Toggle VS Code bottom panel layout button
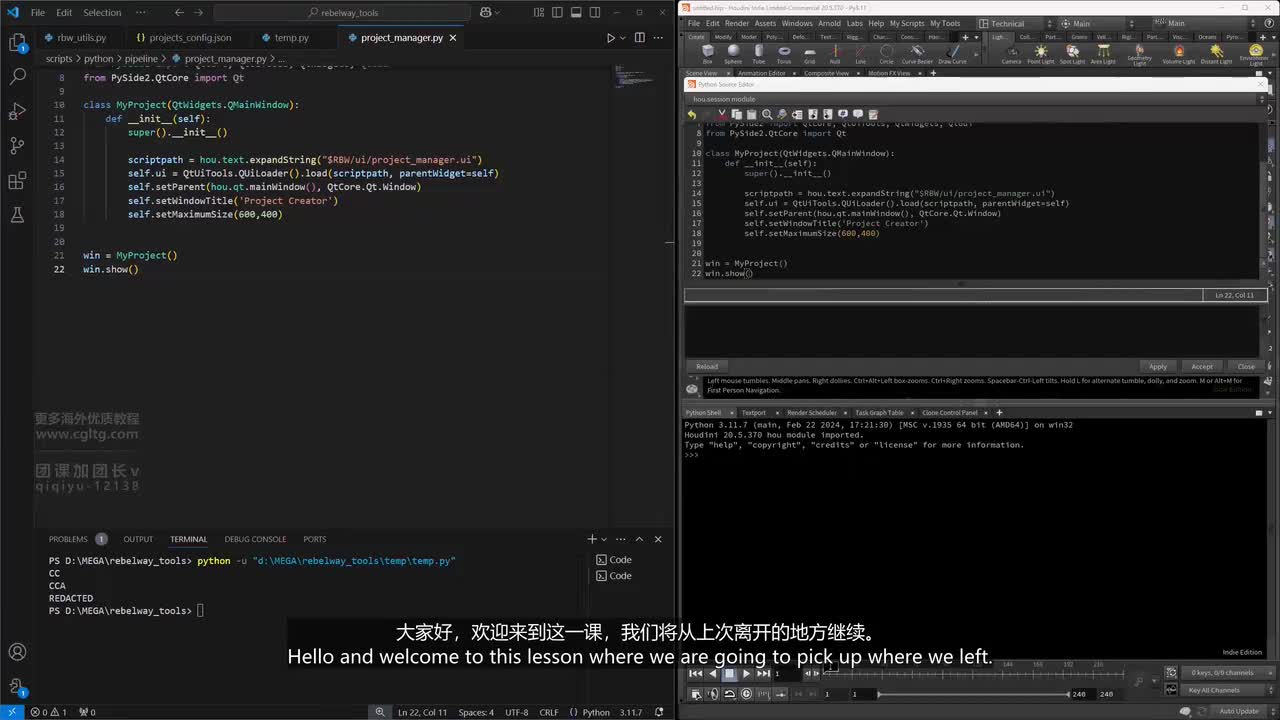The image size is (1280, 720). coord(575,12)
